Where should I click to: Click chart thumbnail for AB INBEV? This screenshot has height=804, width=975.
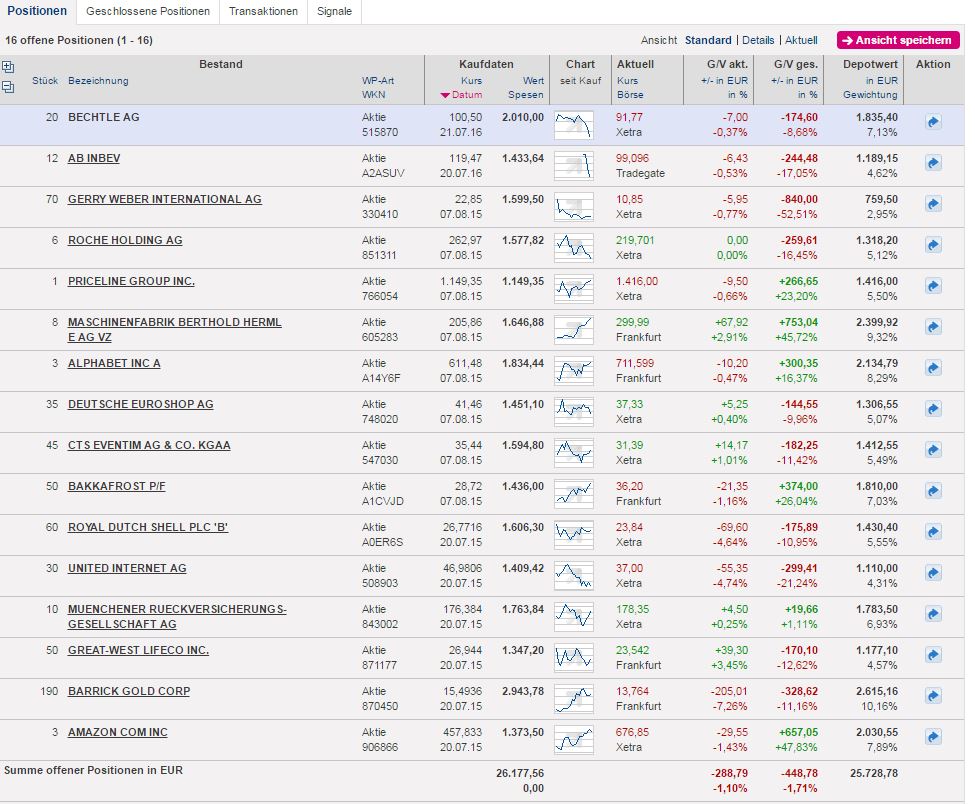574,165
